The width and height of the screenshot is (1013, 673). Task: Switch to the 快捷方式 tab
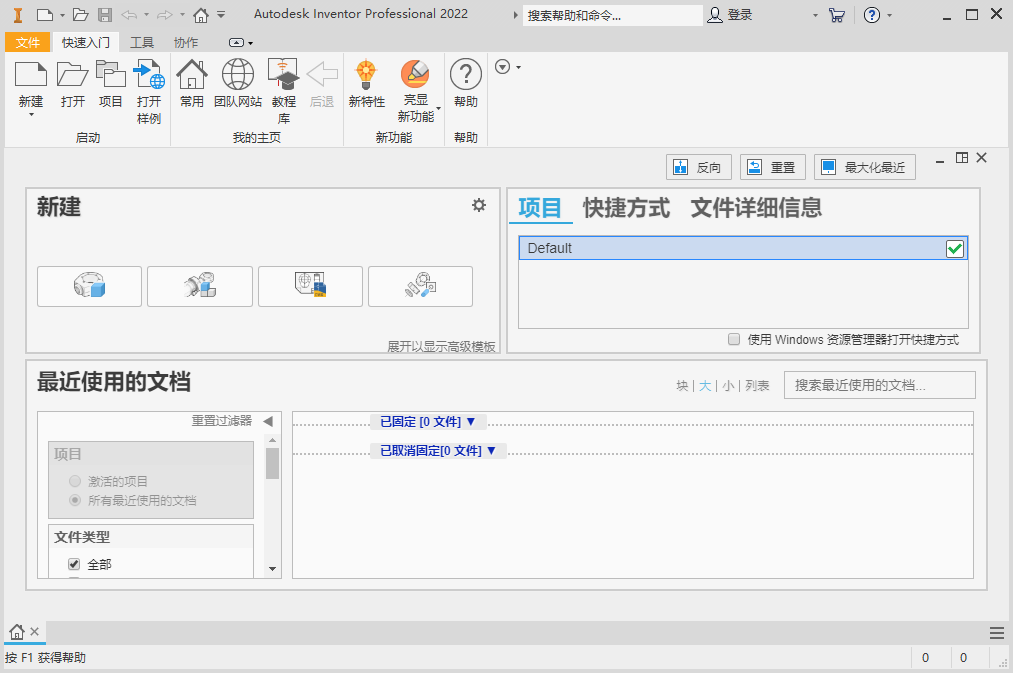(x=626, y=208)
